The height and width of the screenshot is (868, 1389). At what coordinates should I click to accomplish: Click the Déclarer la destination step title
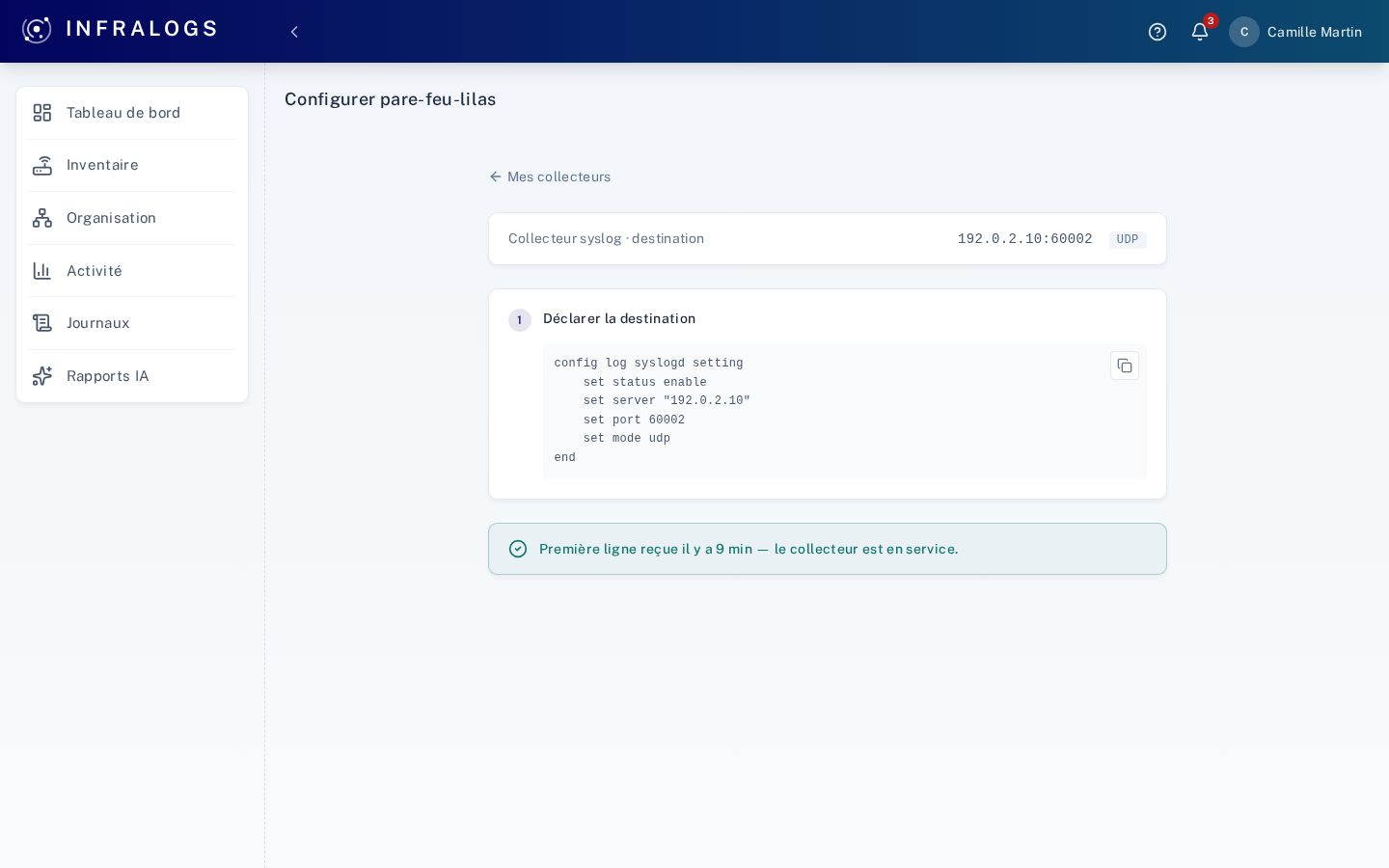(619, 319)
